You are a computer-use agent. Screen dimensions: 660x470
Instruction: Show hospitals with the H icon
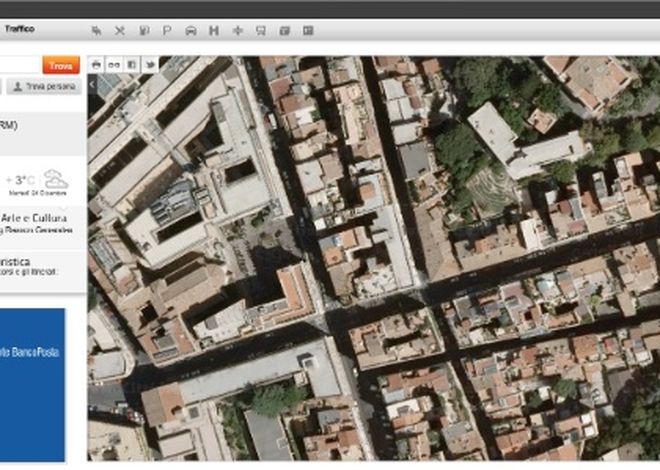(x=214, y=31)
